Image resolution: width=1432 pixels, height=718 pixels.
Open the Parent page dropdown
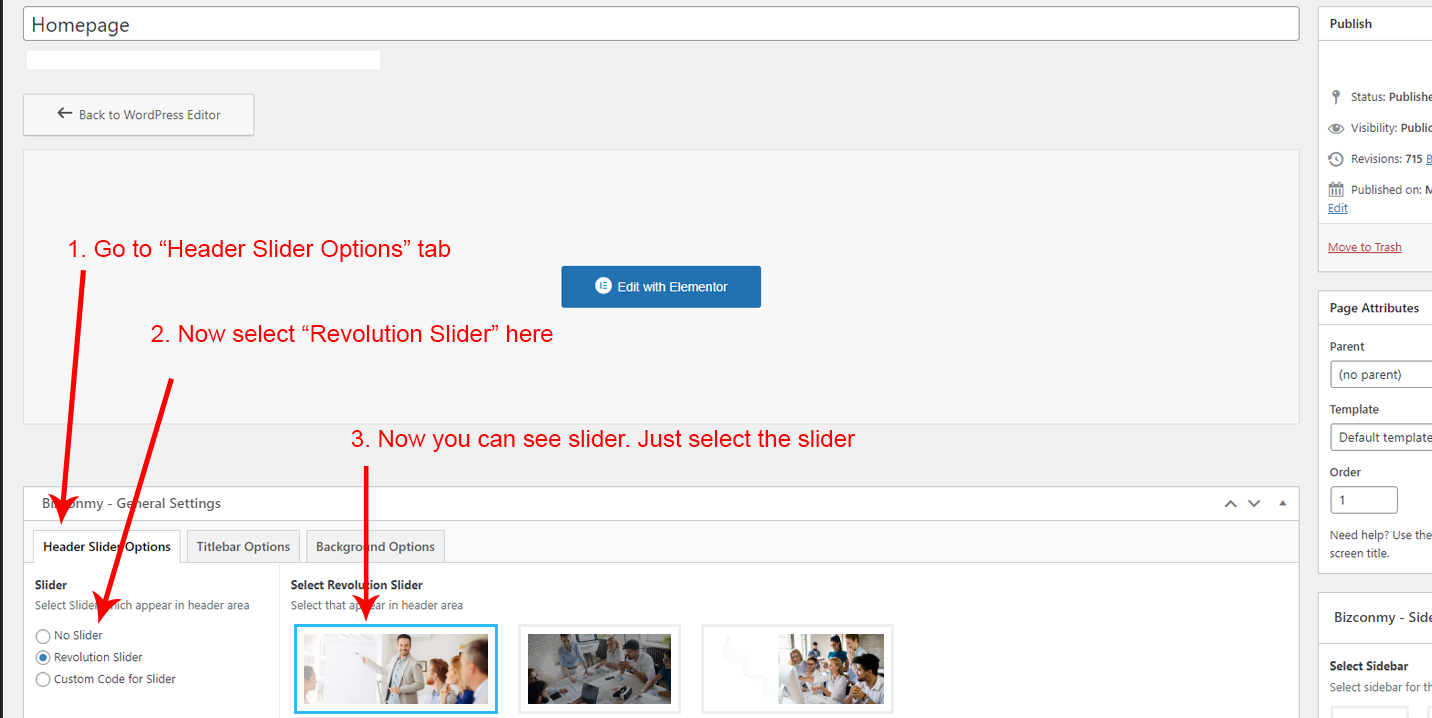coord(1381,375)
